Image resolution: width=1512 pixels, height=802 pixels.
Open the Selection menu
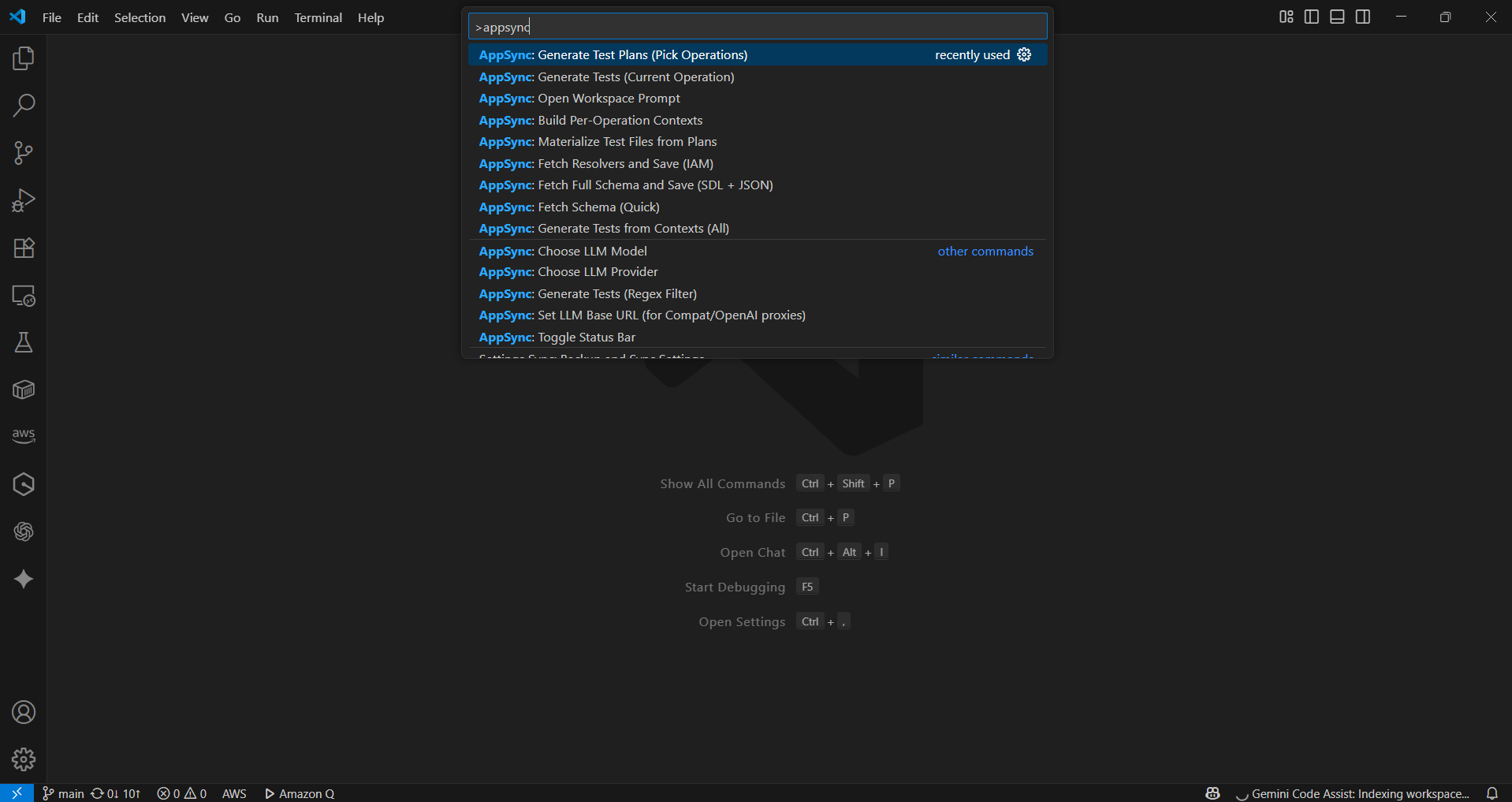coord(140,17)
